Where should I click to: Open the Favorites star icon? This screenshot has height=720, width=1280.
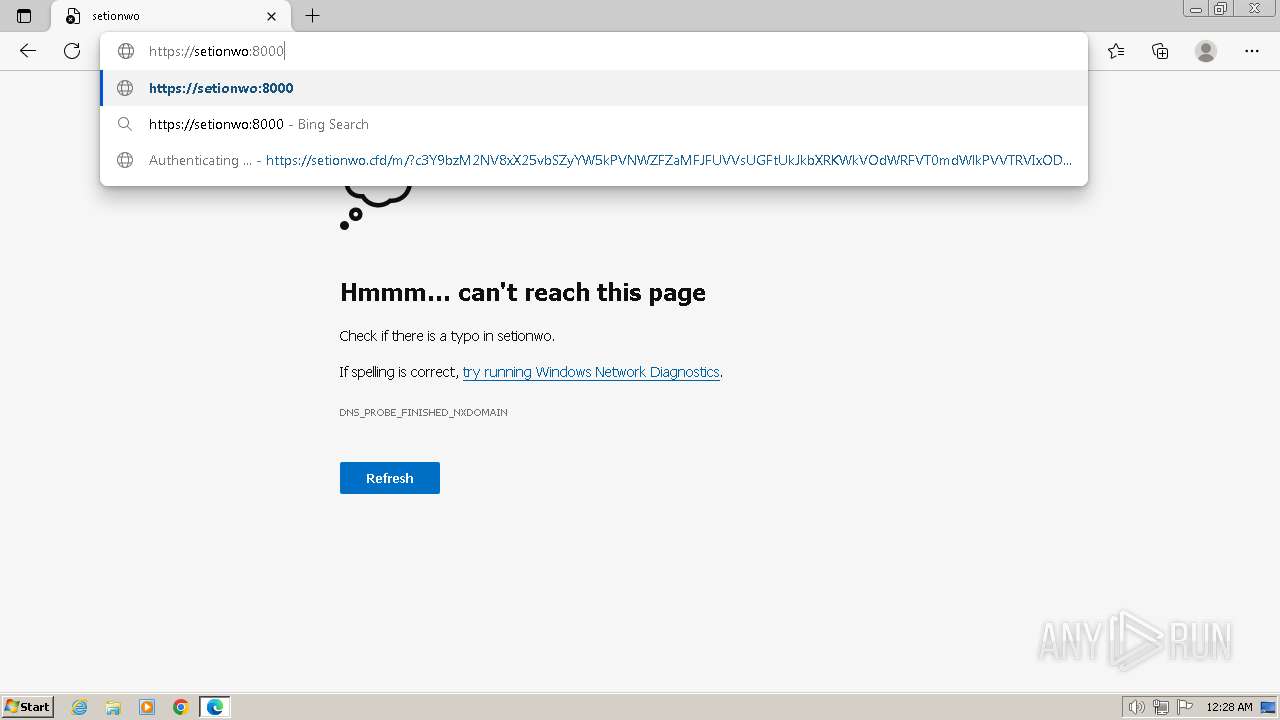point(1116,51)
